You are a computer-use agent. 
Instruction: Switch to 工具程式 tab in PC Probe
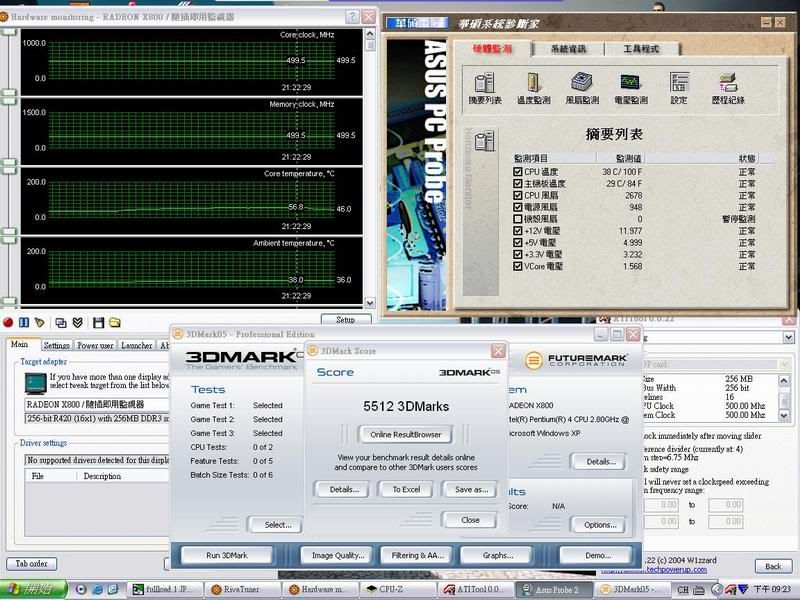[641, 49]
